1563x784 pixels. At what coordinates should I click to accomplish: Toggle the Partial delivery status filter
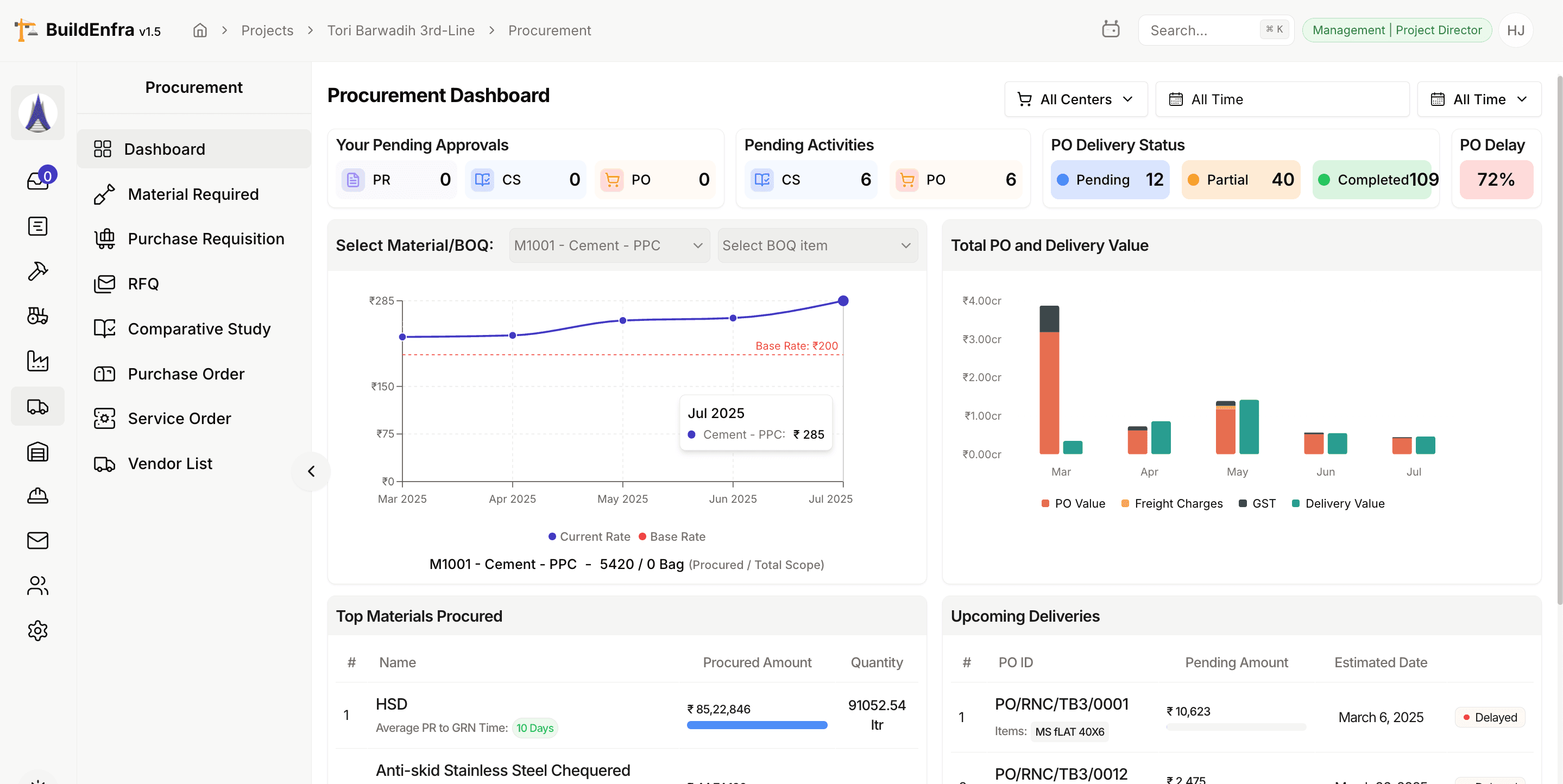click(1241, 180)
